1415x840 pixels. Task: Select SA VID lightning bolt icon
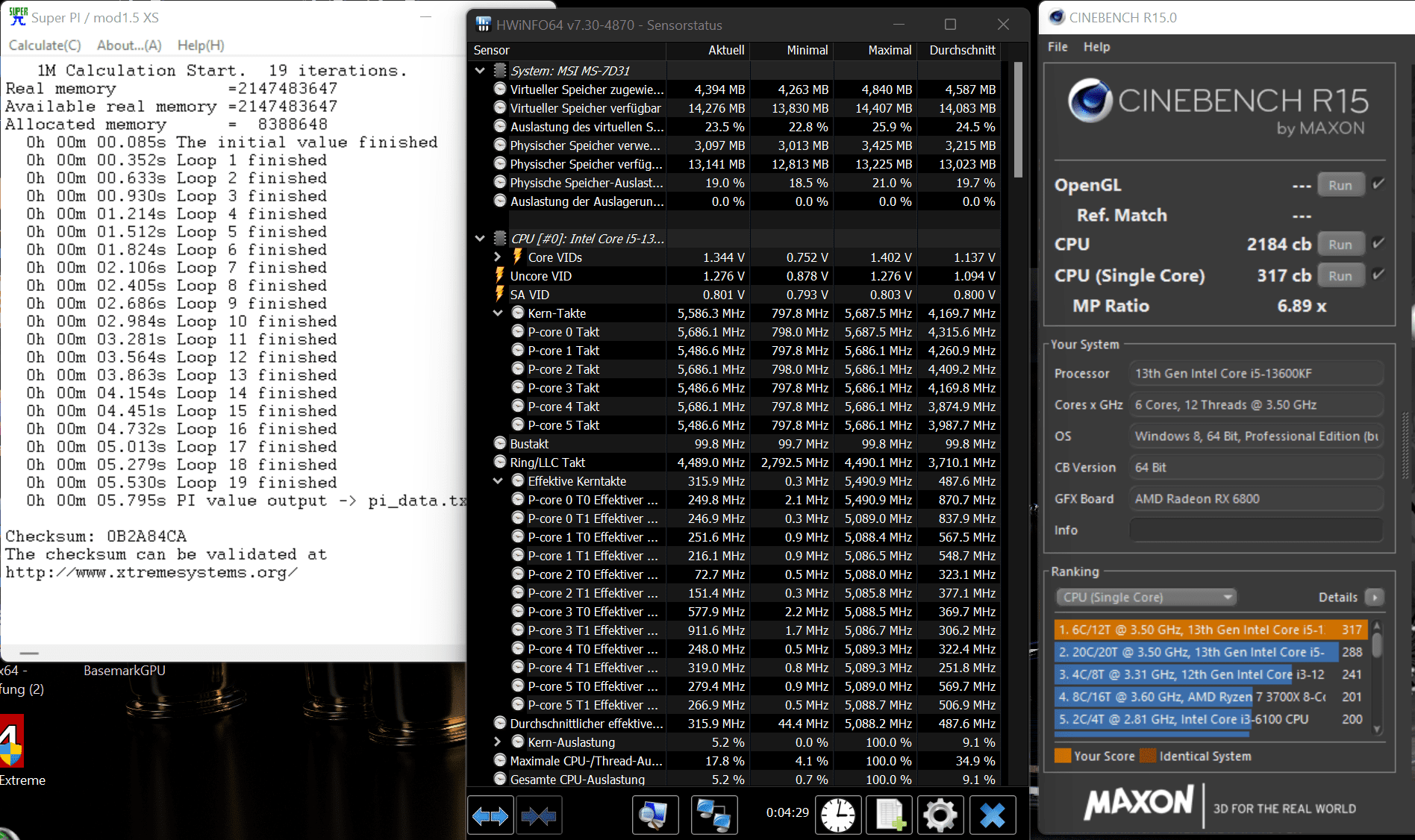499,294
